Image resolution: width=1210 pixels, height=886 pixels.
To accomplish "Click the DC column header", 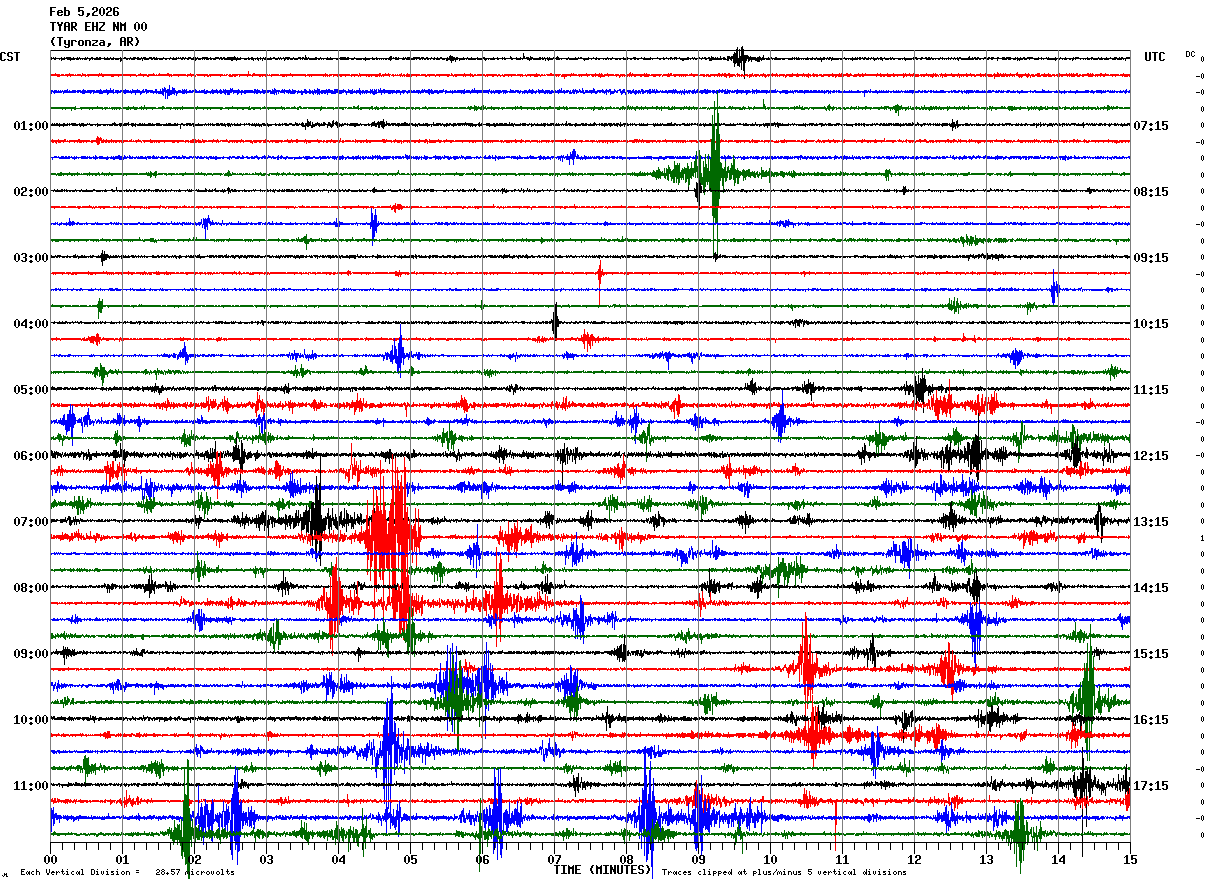I will click(x=1190, y=54).
